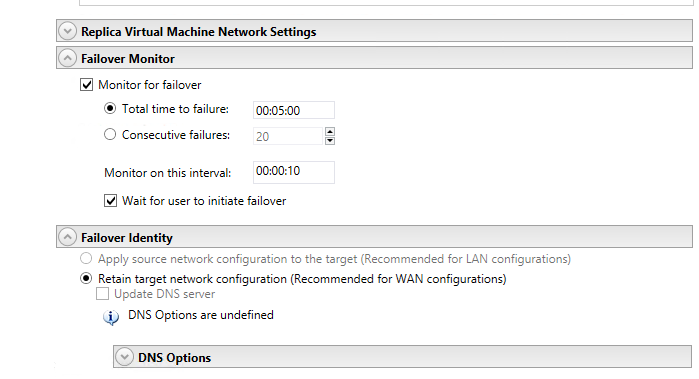
Task: Click the Monitor on this interval field
Action: click(x=294, y=172)
